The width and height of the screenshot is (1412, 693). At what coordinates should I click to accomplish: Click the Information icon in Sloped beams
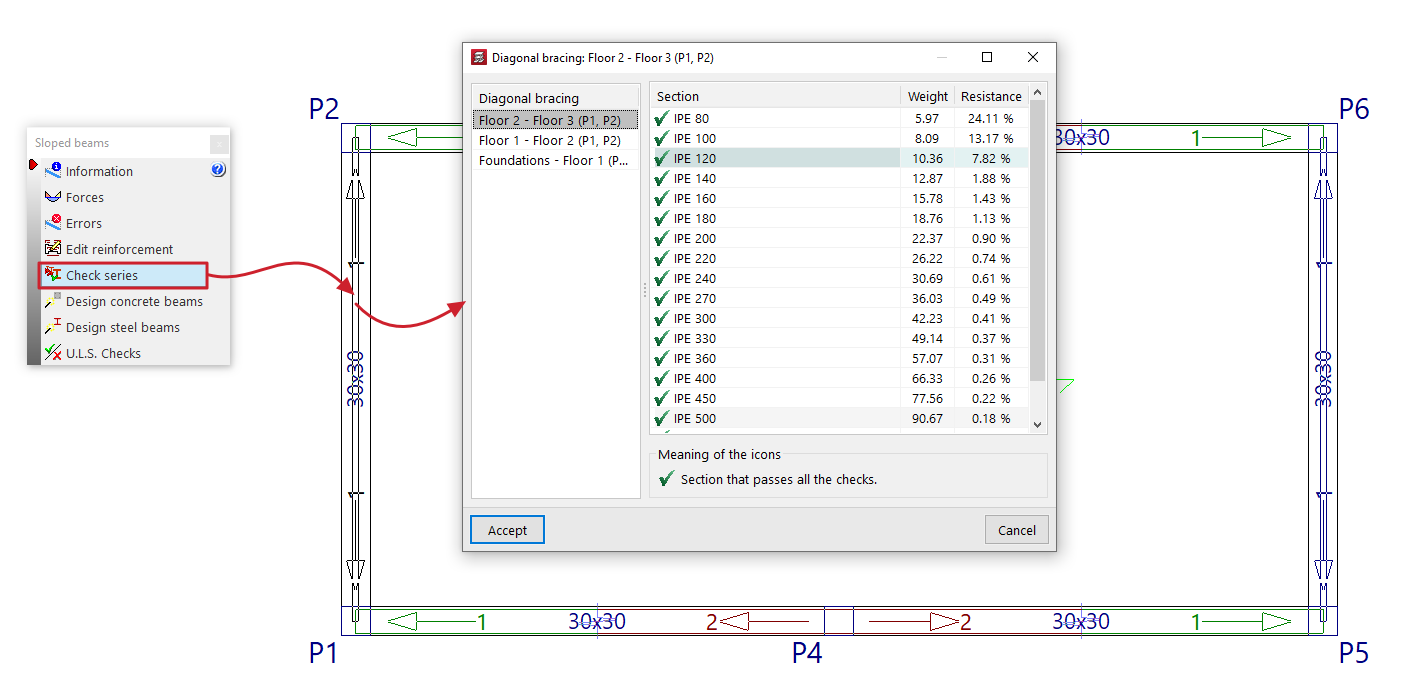(53, 171)
